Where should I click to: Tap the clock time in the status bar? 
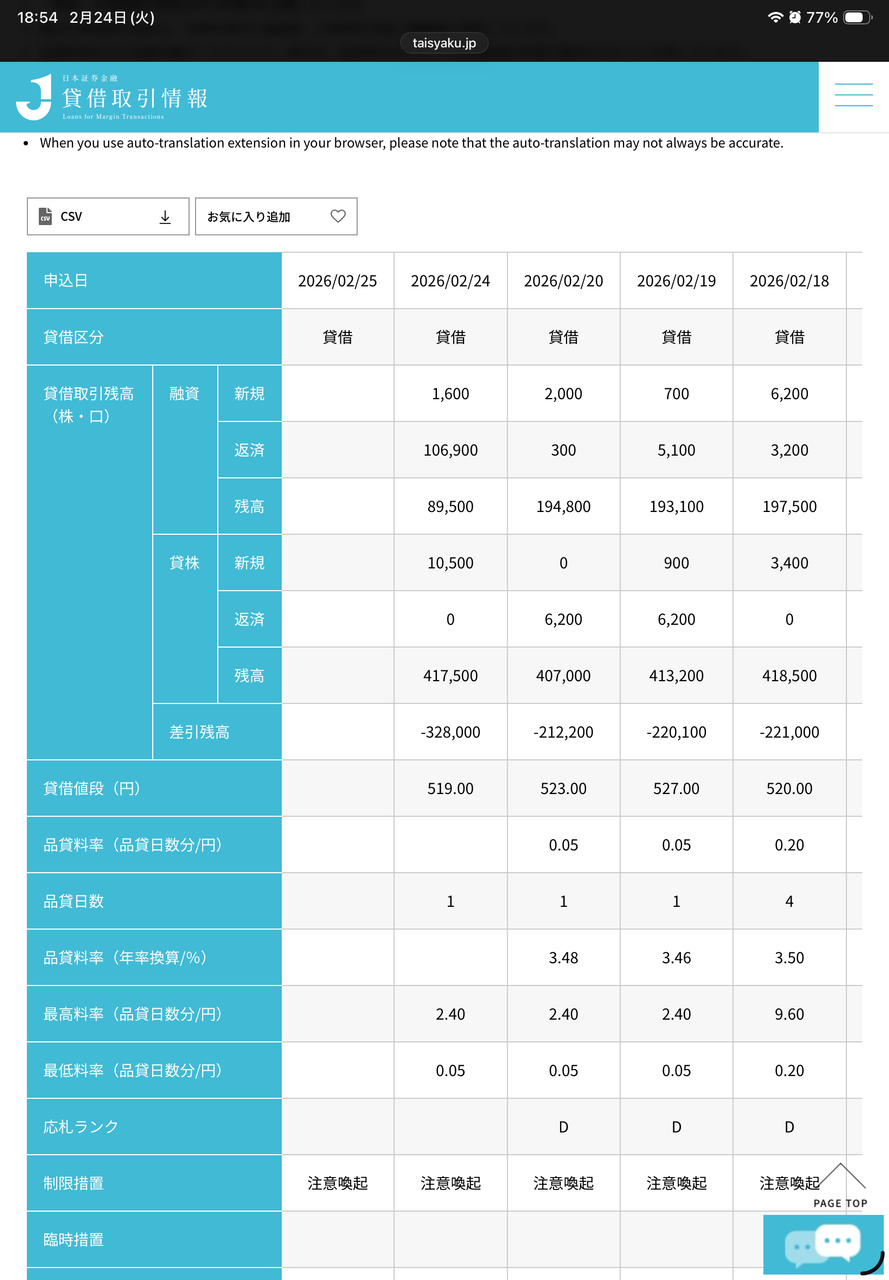[37, 18]
